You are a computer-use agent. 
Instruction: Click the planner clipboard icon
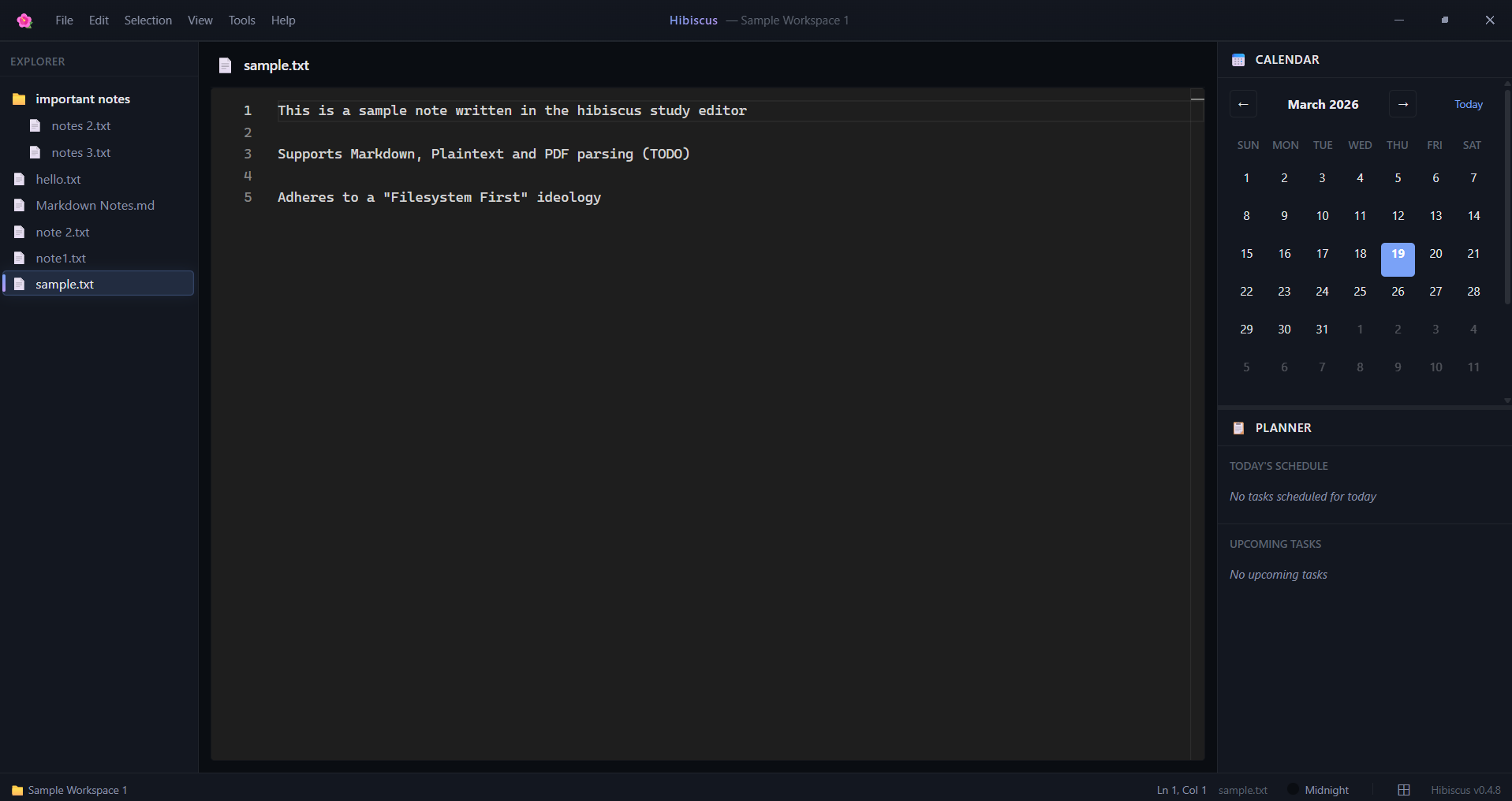point(1238,428)
